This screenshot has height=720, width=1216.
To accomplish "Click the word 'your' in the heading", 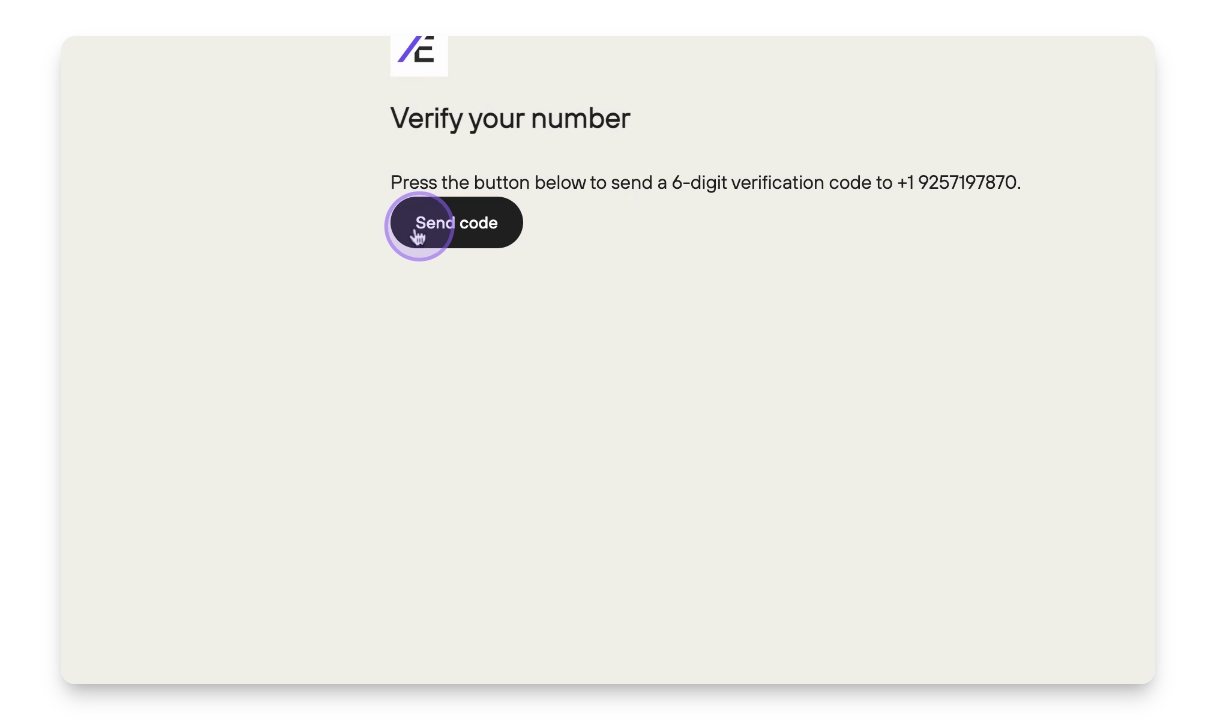I will click(497, 119).
